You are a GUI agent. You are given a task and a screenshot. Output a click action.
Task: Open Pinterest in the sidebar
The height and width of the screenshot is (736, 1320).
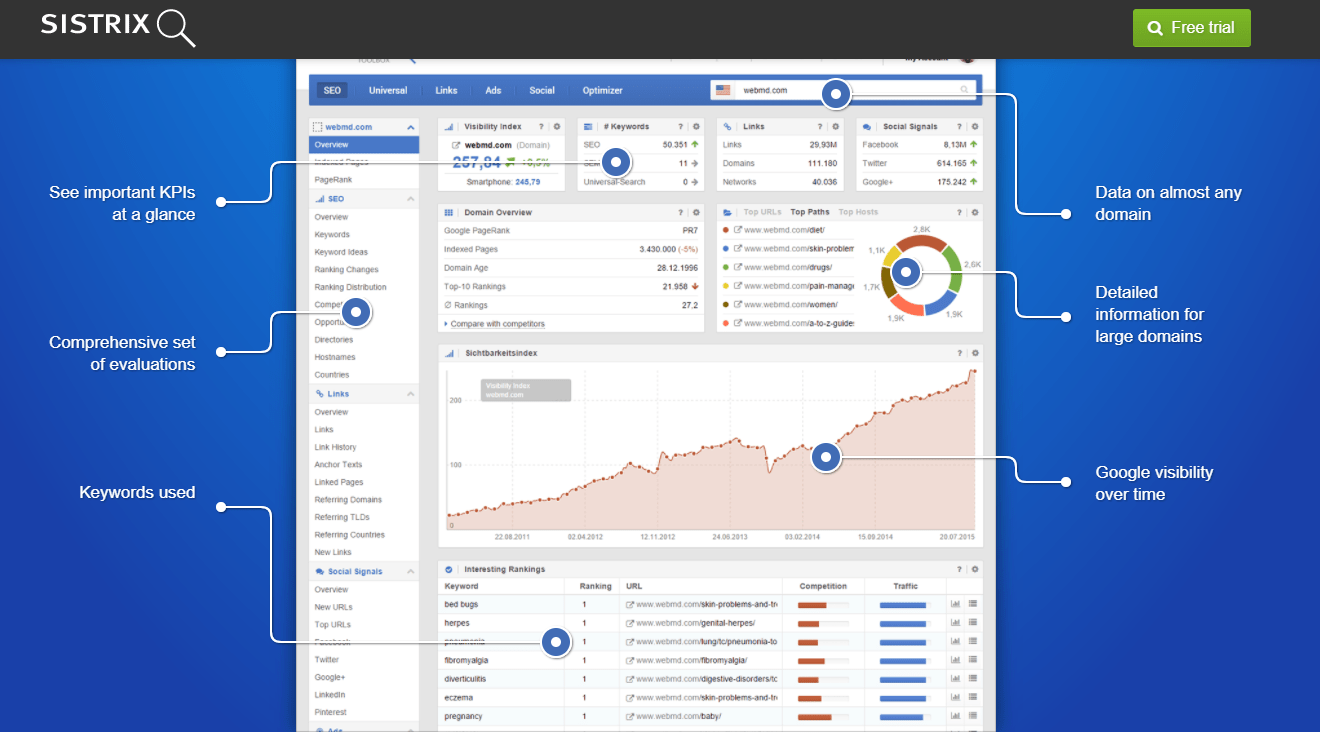(330, 713)
